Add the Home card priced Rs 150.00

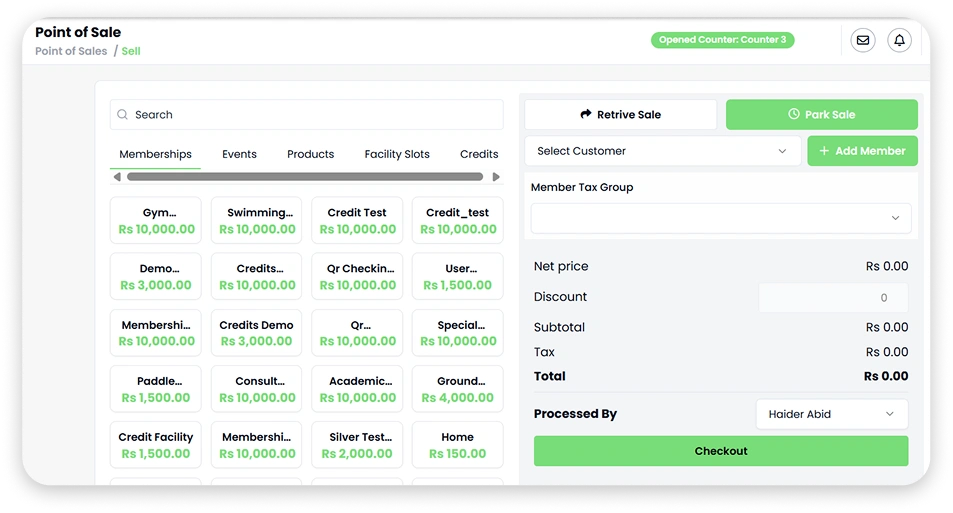point(458,445)
